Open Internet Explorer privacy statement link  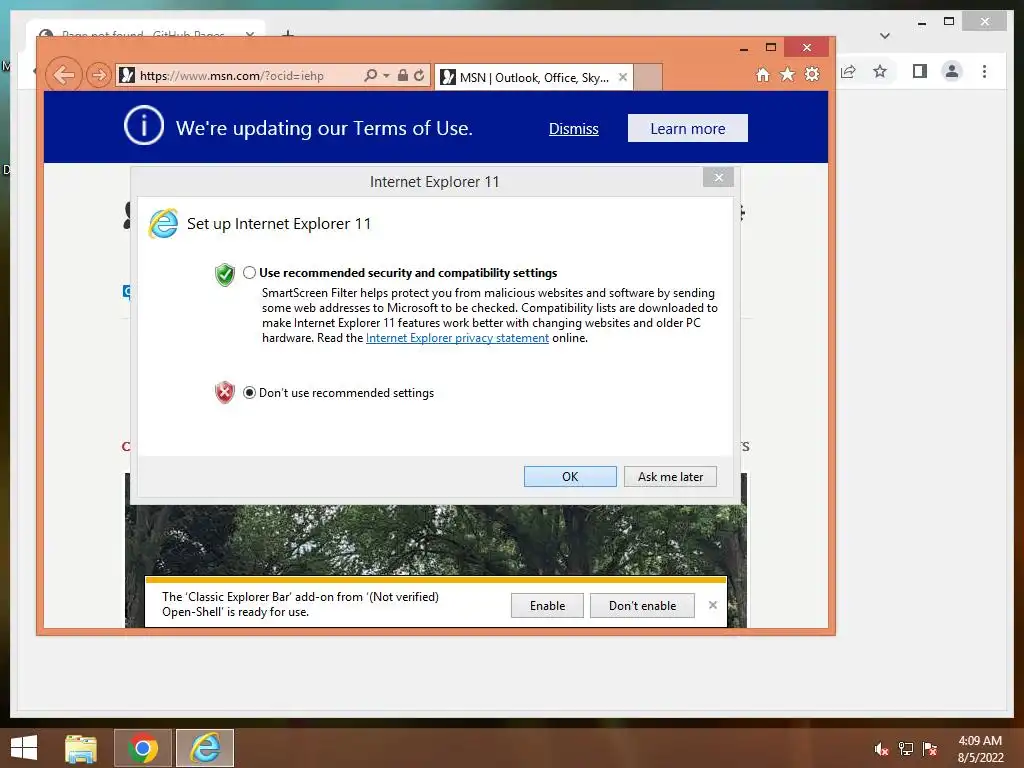click(x=457, y=338)
